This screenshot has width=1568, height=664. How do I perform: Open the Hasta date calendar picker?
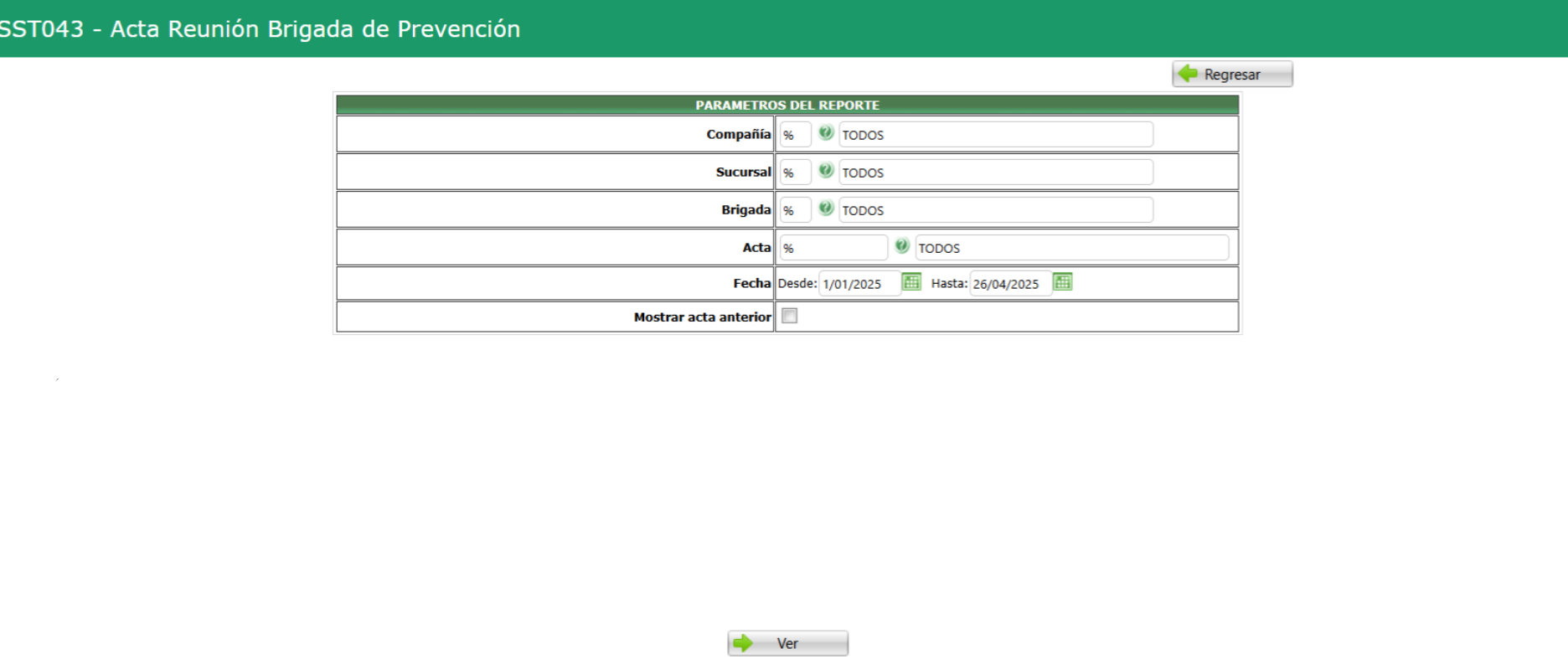[x=1062, y=282]
